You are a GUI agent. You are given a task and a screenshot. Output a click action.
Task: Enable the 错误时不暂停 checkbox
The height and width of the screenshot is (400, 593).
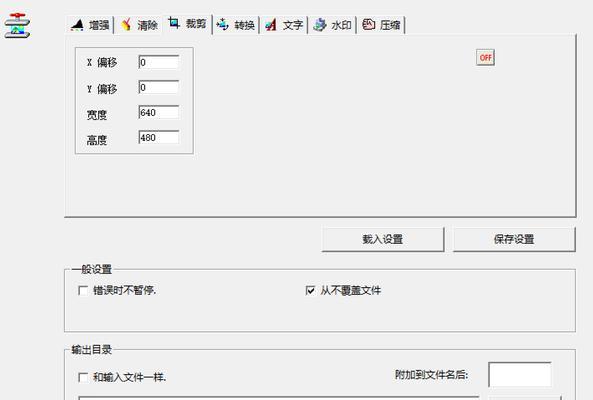pos(83,290)
